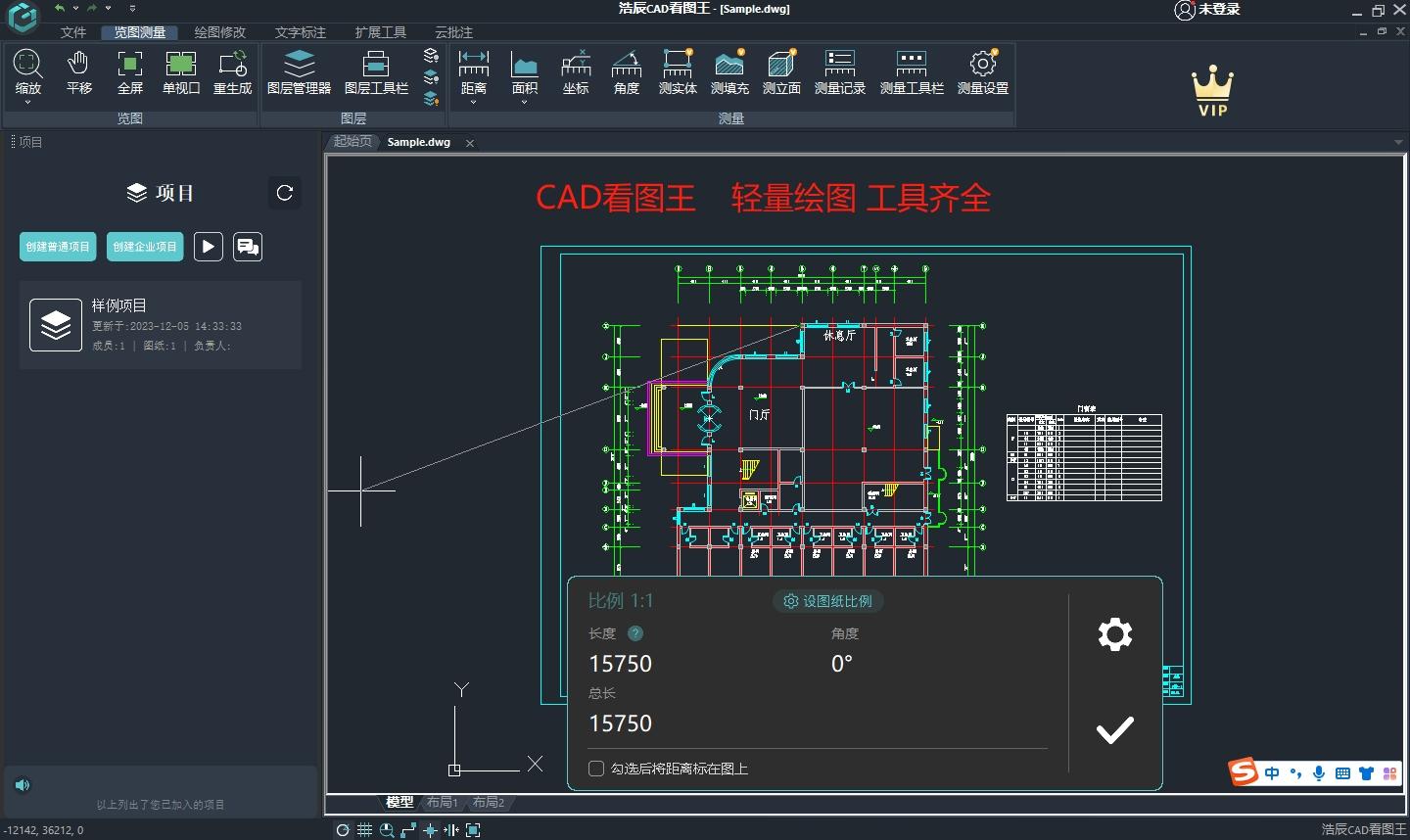Click the 创建企业项目 button
Screen dimensions: 1410x840
pos(144,247)
